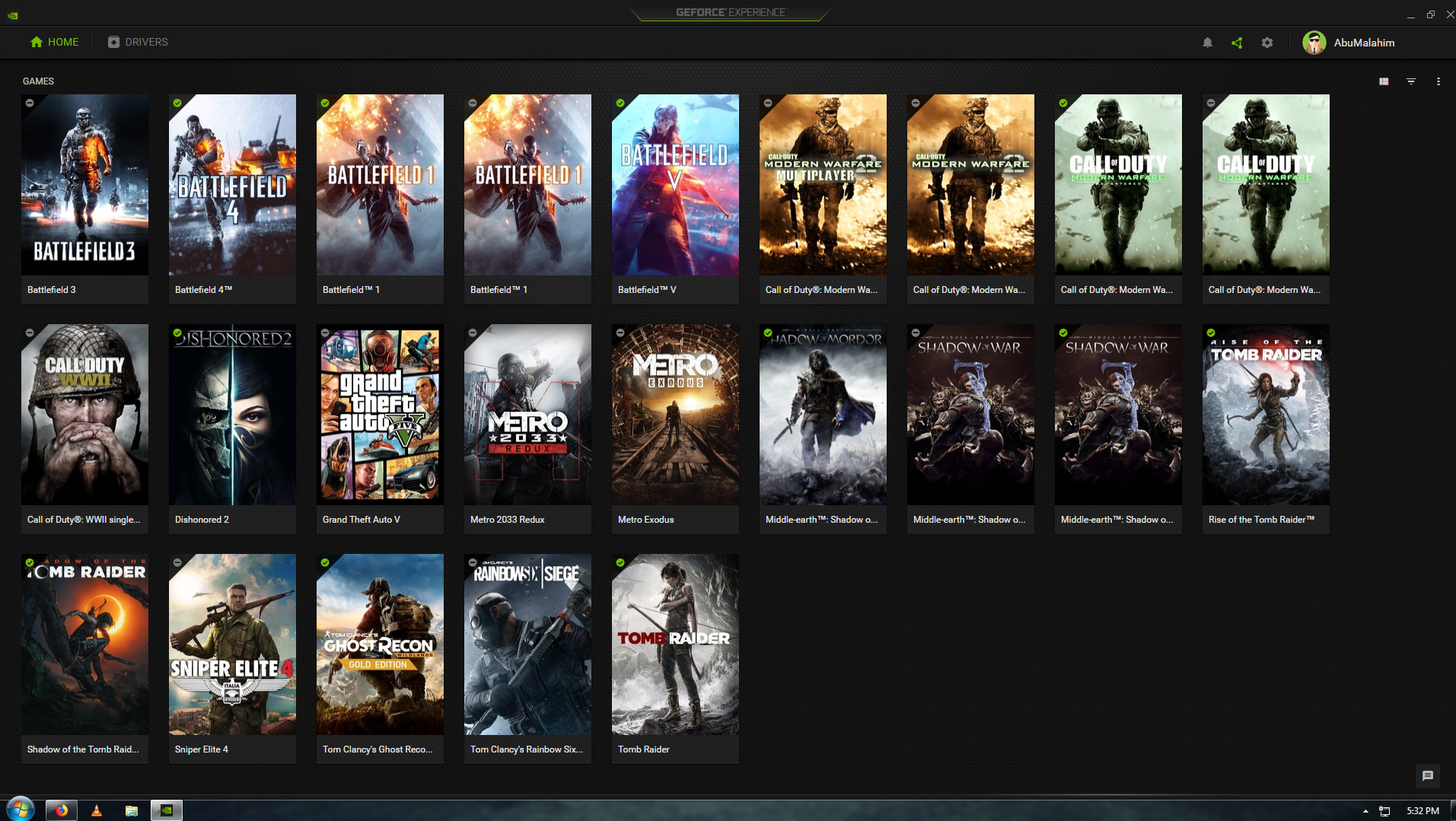This screenshot has height=821, width=1456.
Task: Open Rise of the Tomb Raider cover
Action: [x=1266, y=415]
